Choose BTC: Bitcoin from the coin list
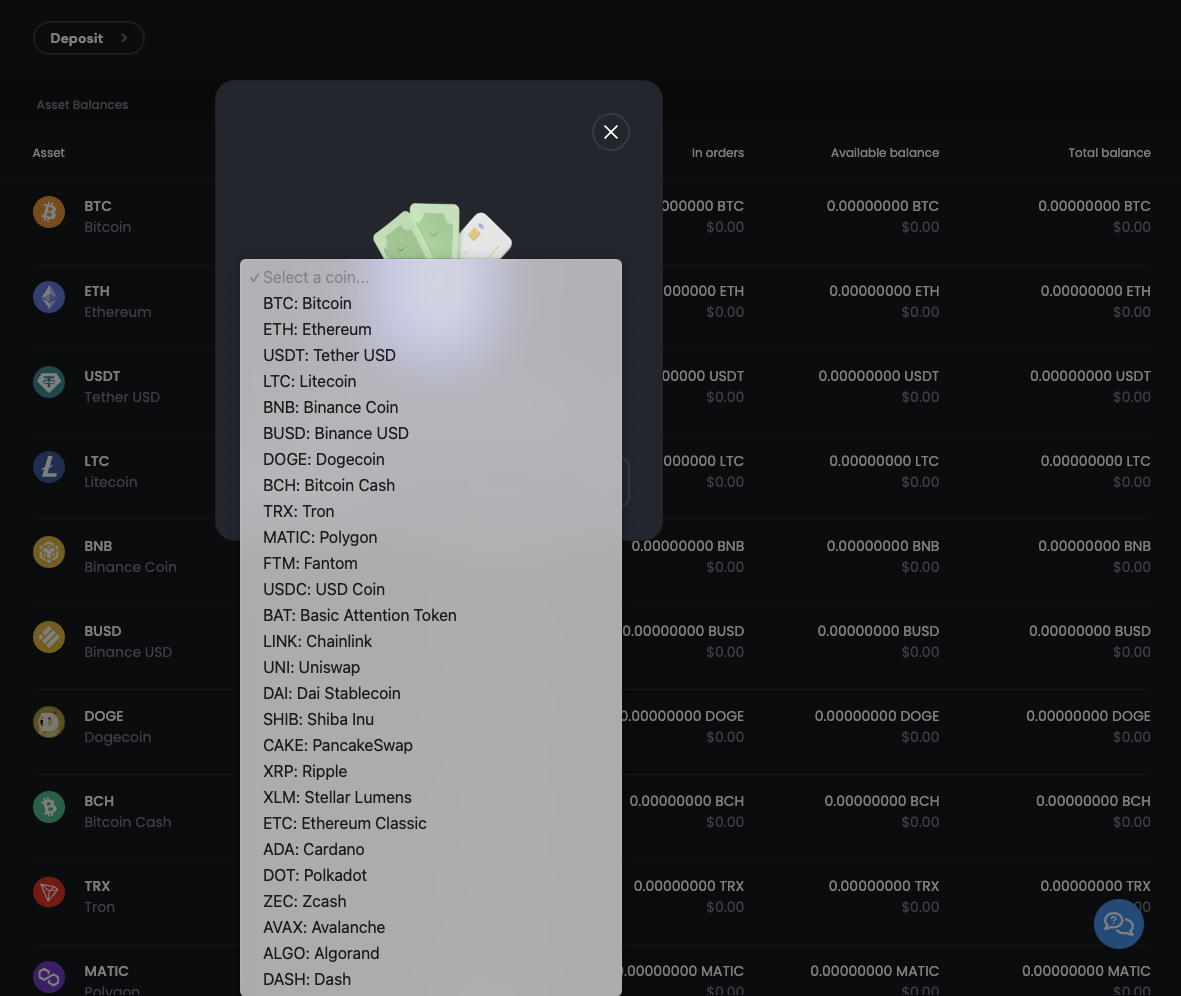Image resolution: width=1181 pixels, height=996 pixels. click(x=431, y=304)
